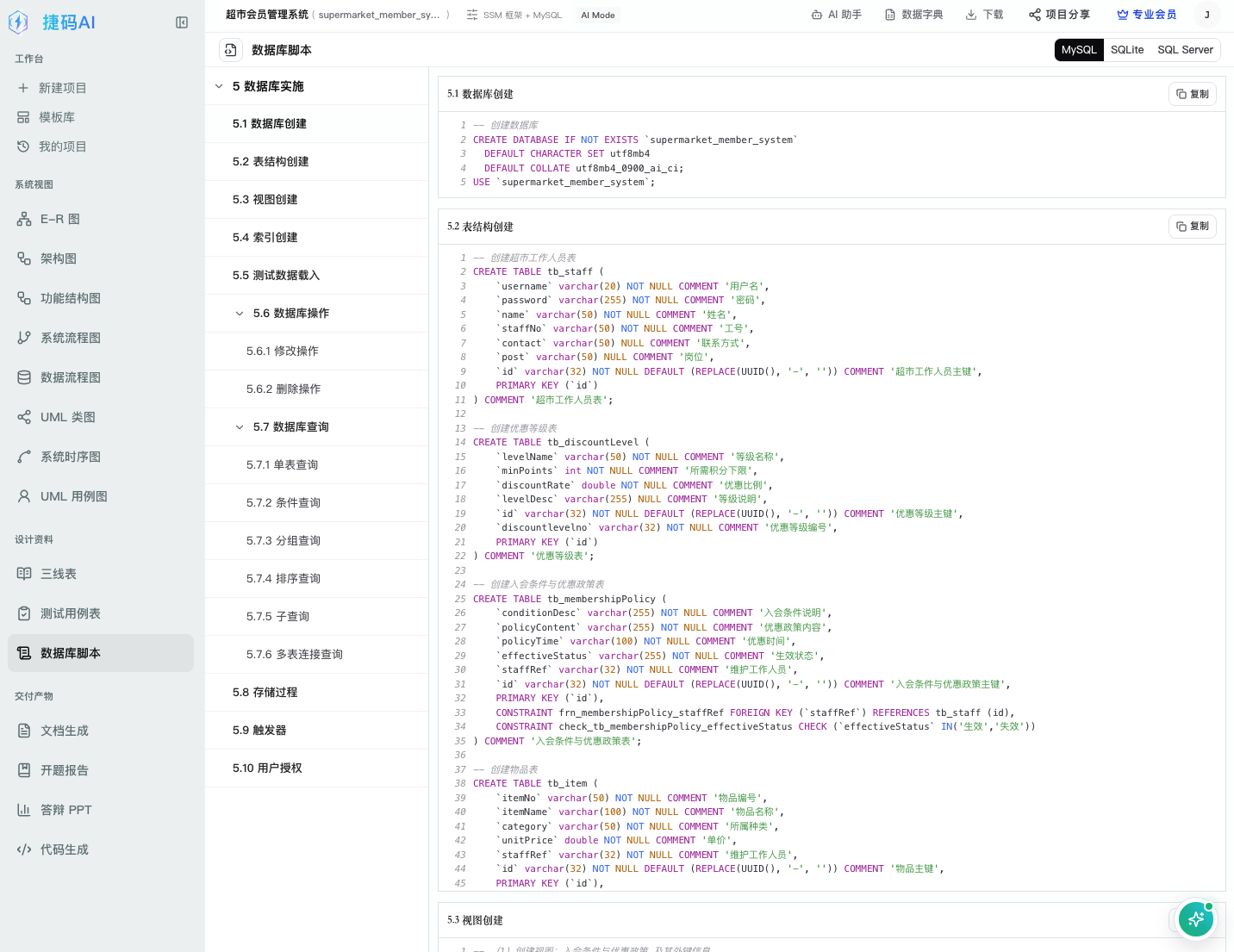Click the 捷码AI logo icon
Image resolution: width=1234 pixels, height=952 pixels.
point(18,22)
